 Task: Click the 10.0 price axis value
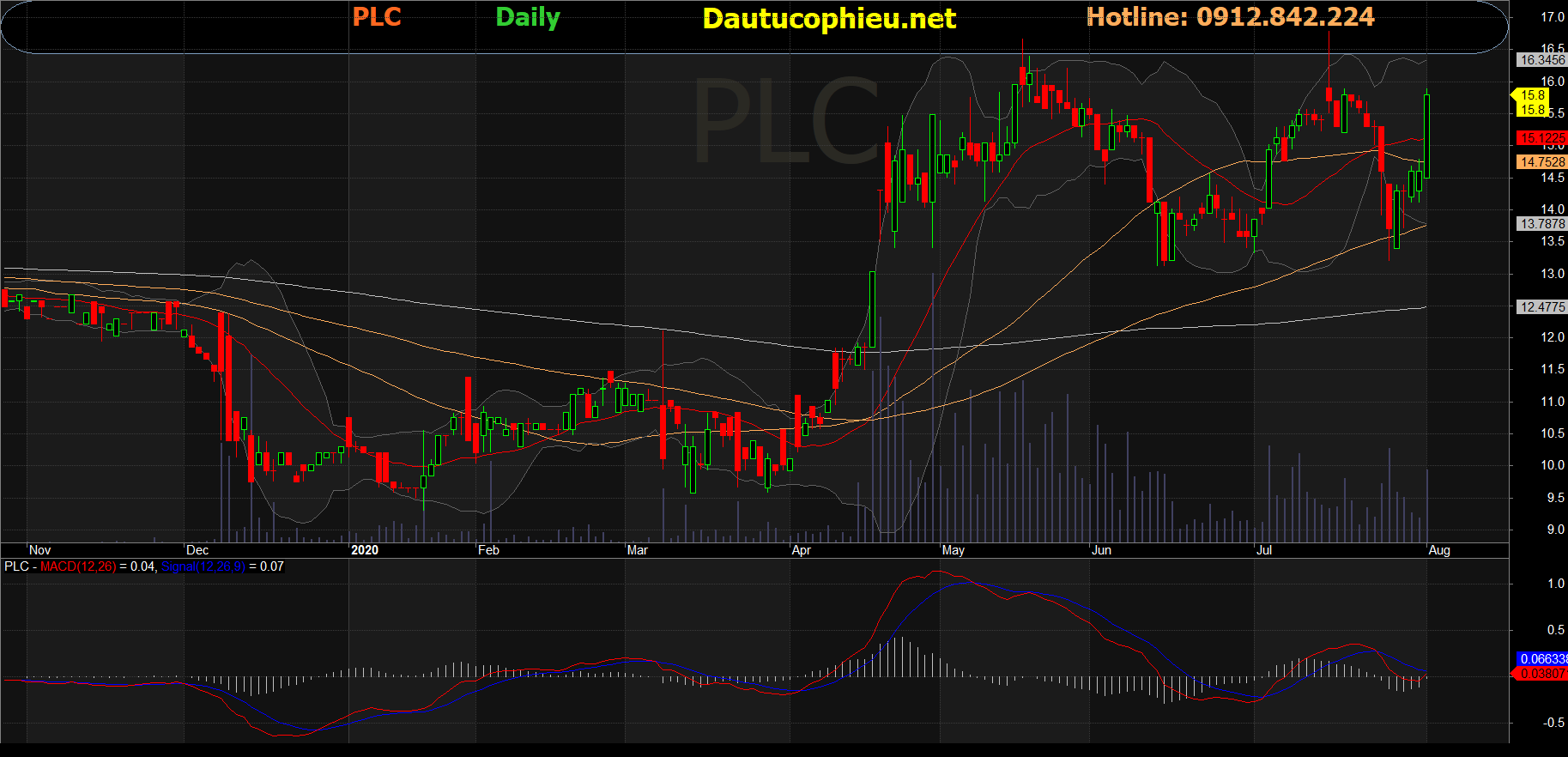[1553, 465]
